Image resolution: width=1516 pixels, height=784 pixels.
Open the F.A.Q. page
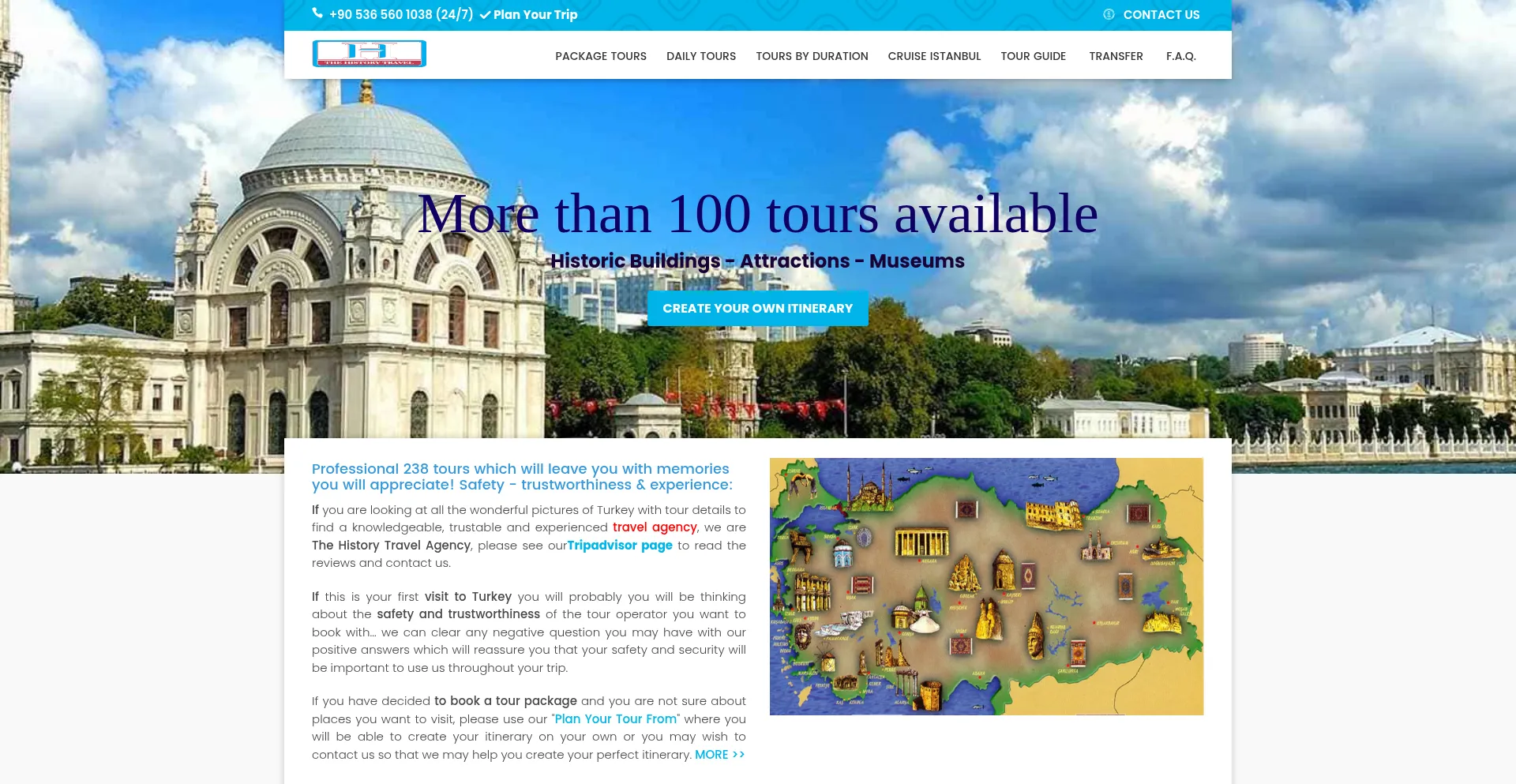coord(1180,56)
